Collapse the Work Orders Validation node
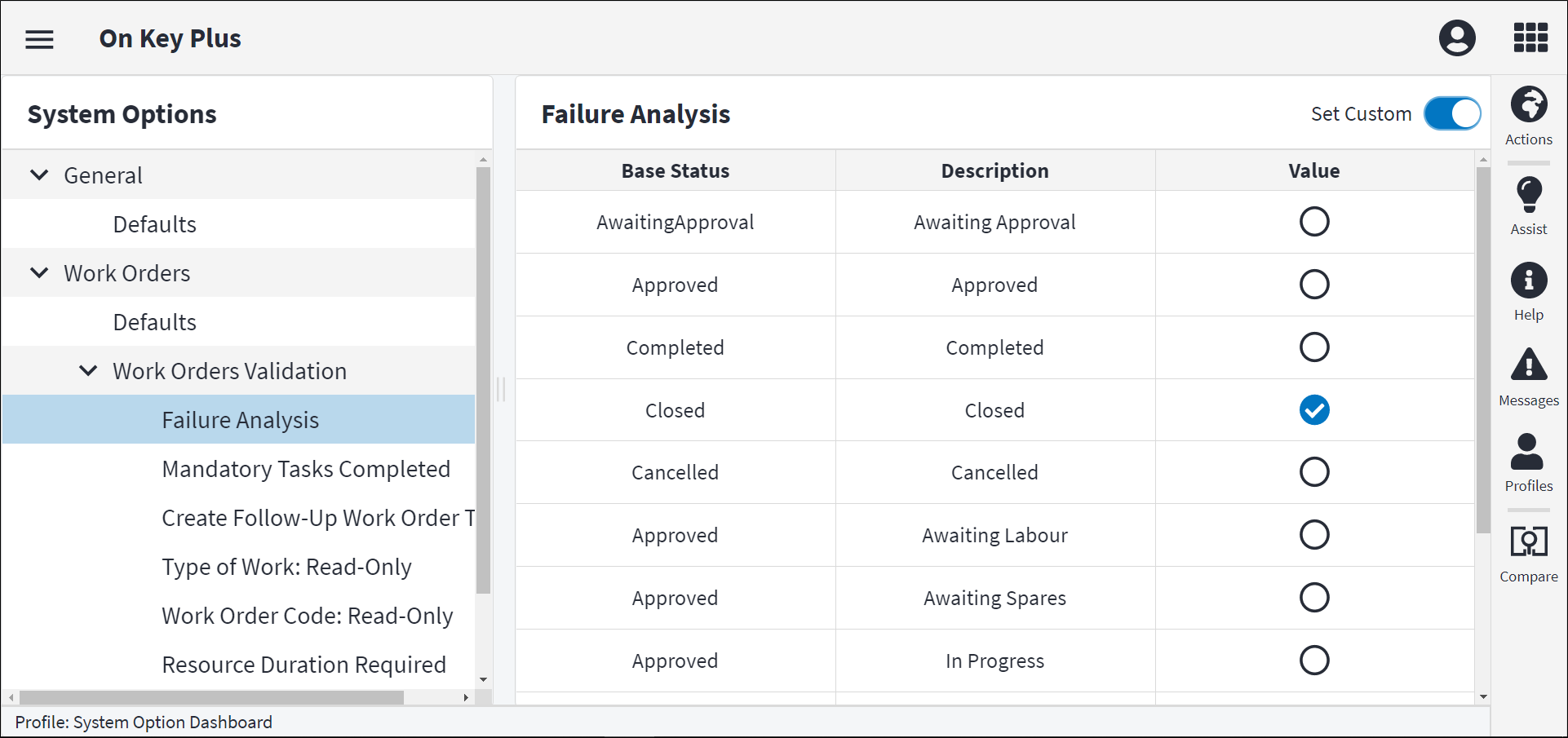 (x=88, y=371)
